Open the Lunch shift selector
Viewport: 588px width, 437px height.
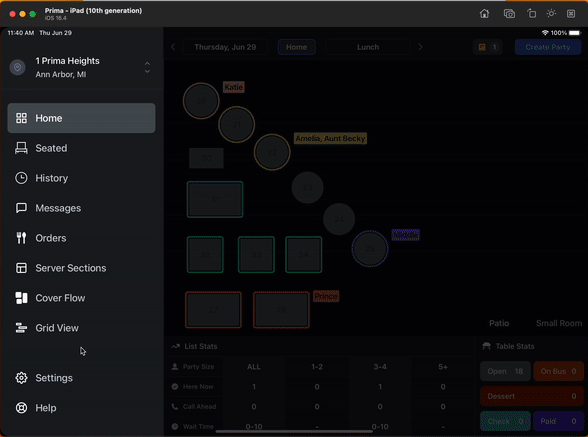[368, 47]
